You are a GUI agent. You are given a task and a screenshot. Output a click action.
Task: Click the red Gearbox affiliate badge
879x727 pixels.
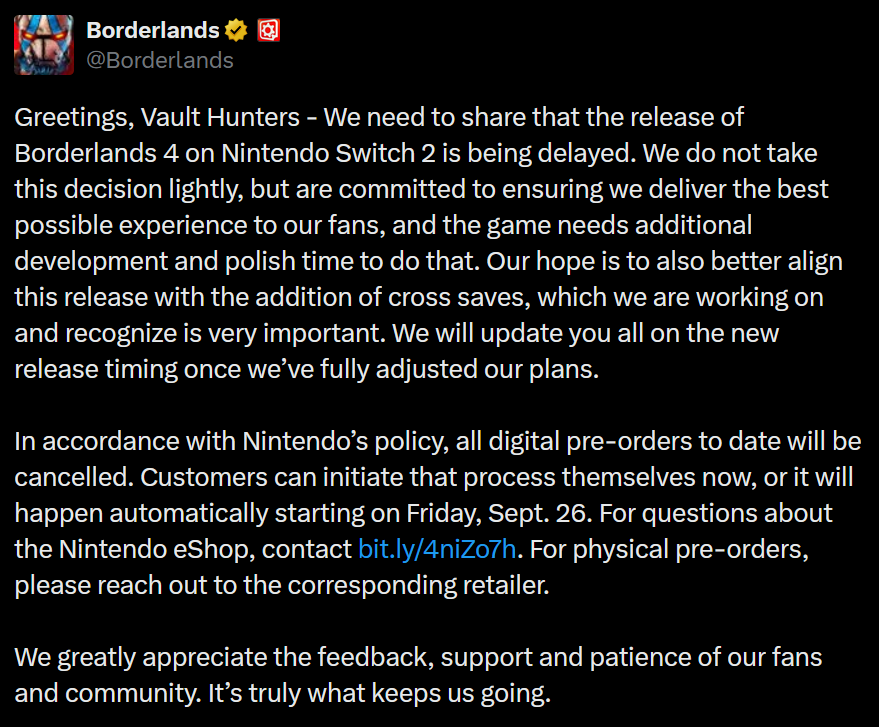(269, 30)
